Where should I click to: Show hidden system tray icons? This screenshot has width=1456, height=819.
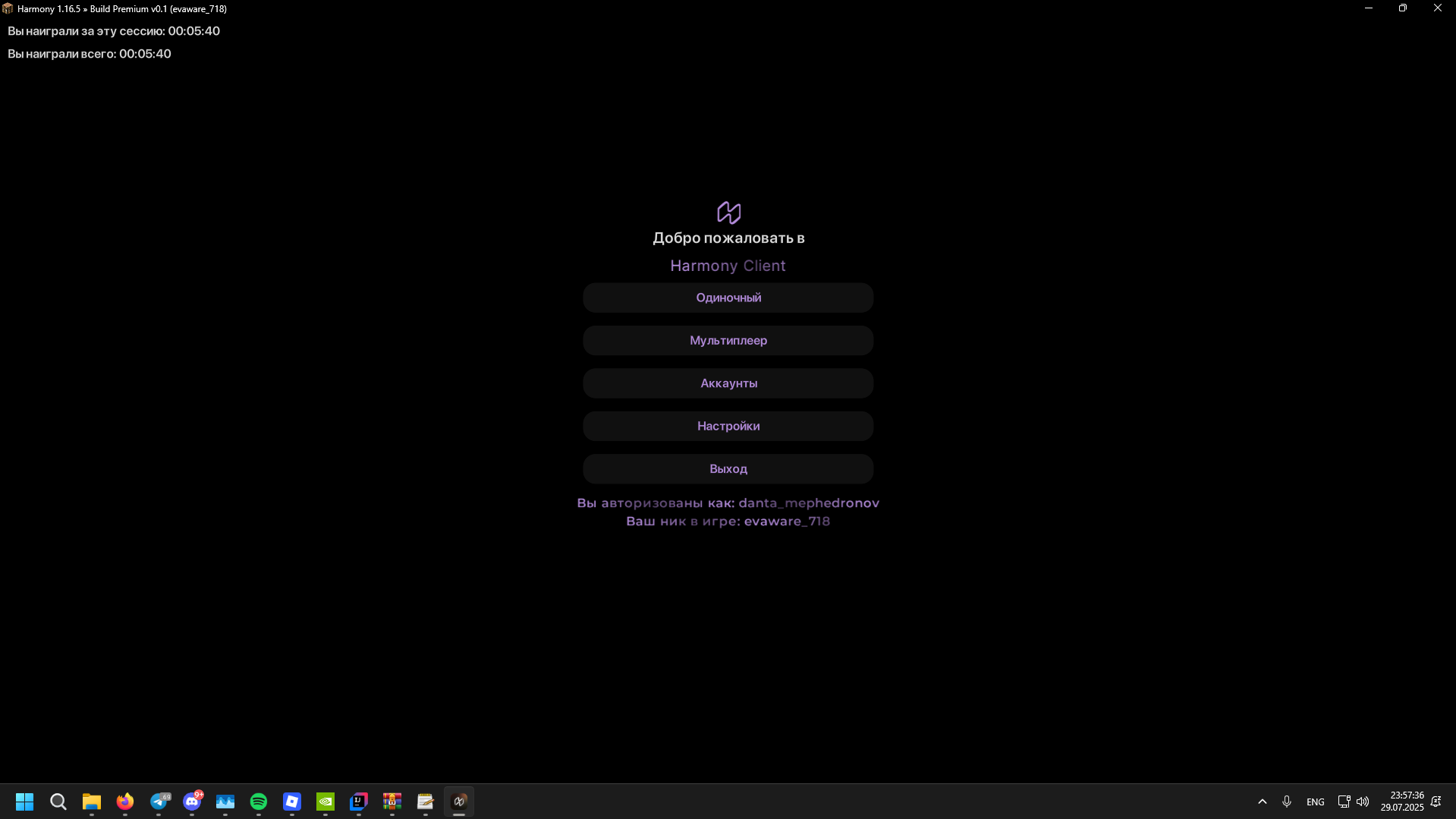[x=1263, y=802]
